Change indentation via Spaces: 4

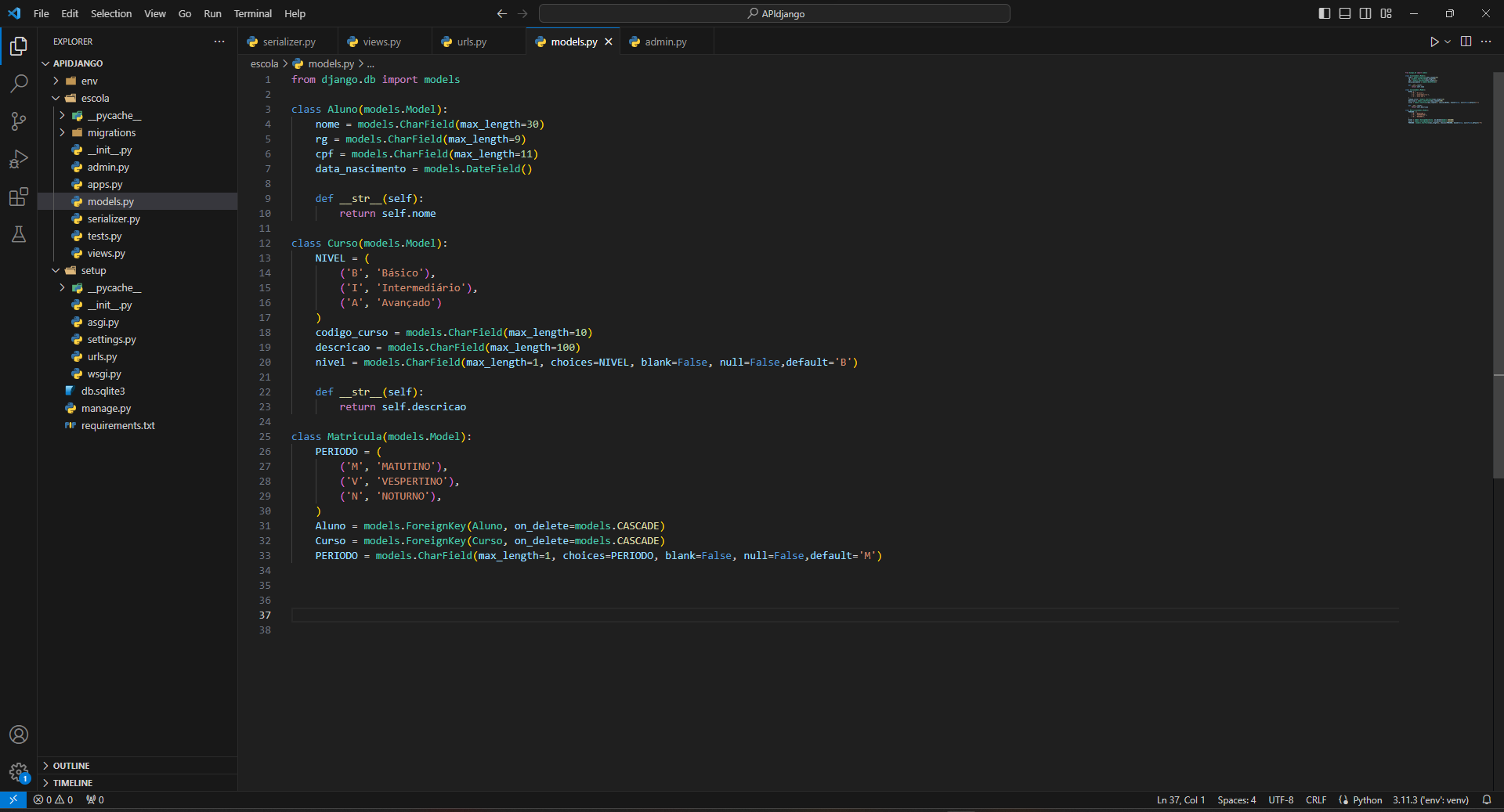click(x=1237, y=799)
